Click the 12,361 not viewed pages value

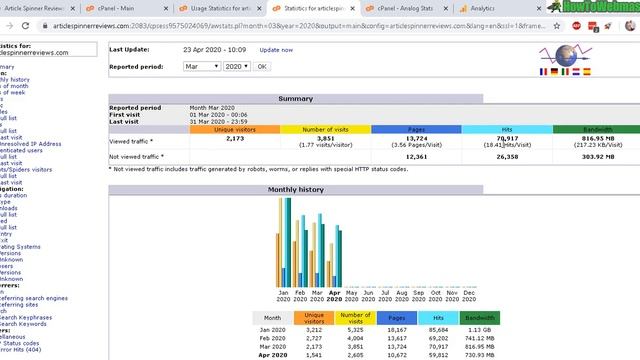pyautogui.click(x=416, y=157)
